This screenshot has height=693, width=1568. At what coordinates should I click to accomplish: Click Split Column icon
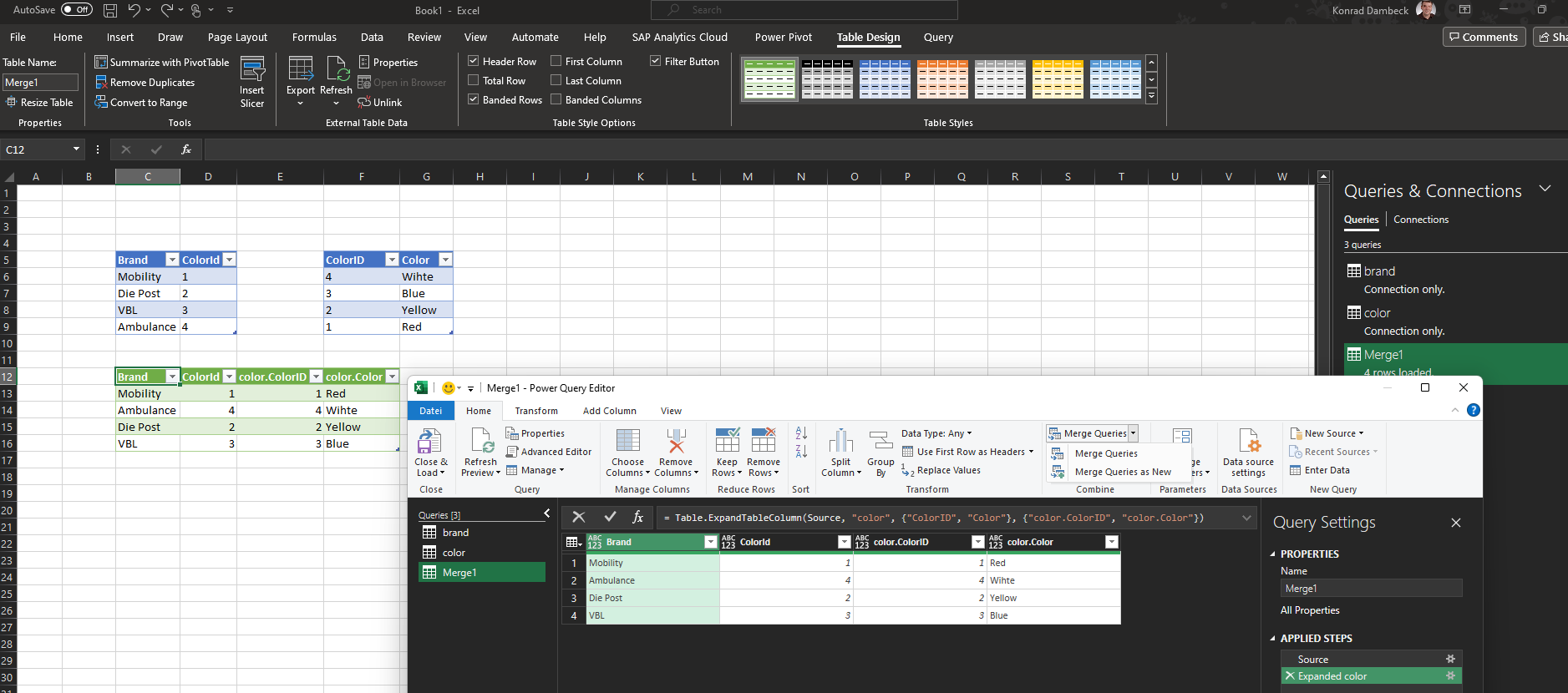click(840, 441)
